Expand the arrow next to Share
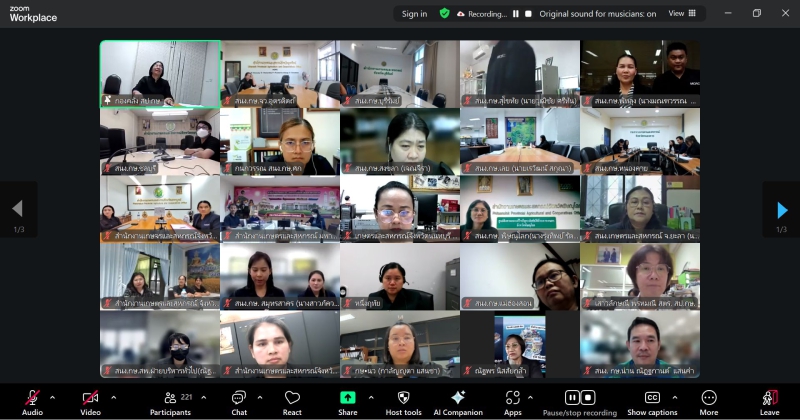The image size is (800, 420). (x=370, y=397)
